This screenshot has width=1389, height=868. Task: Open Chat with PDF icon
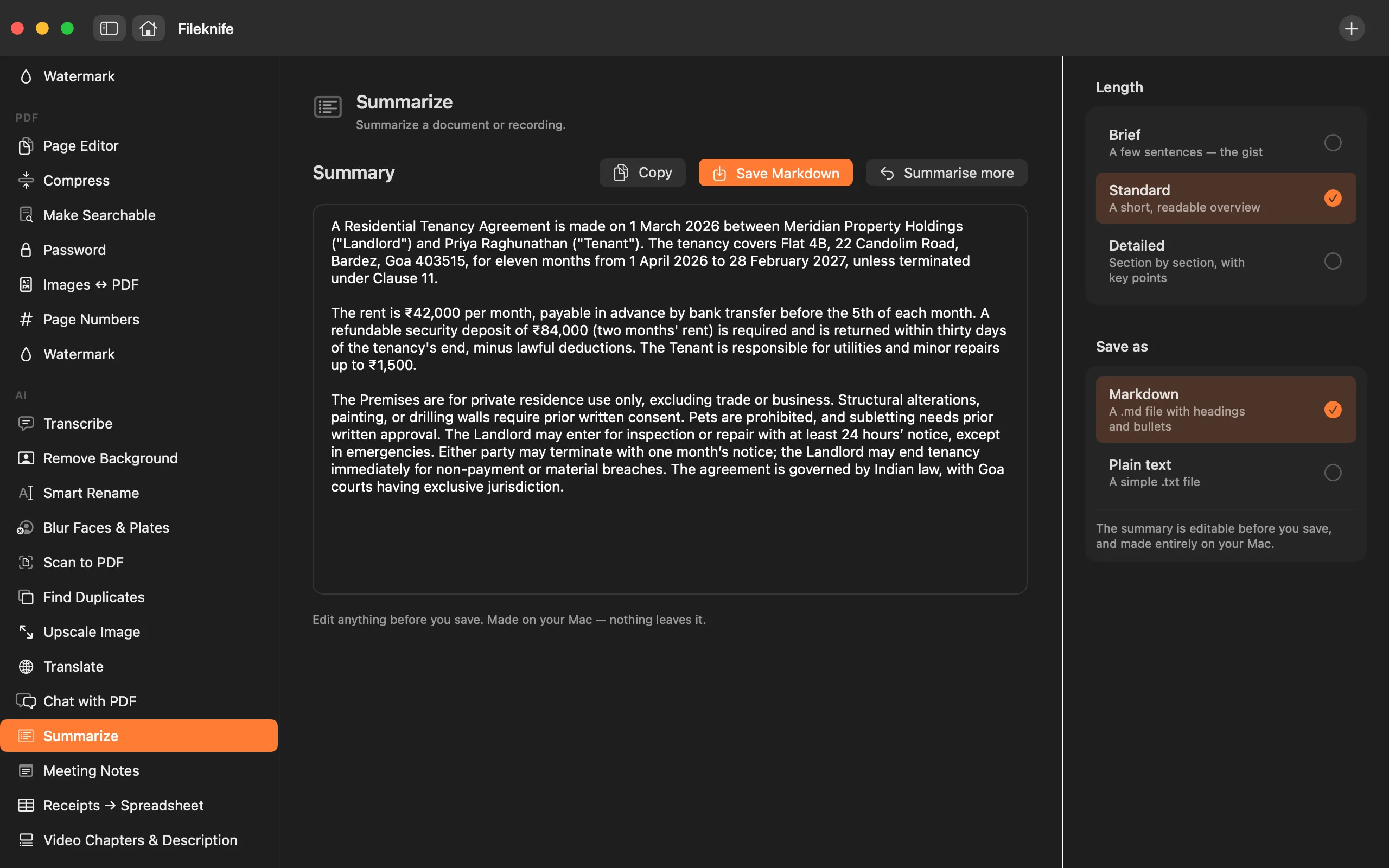(x=26, y=701)
